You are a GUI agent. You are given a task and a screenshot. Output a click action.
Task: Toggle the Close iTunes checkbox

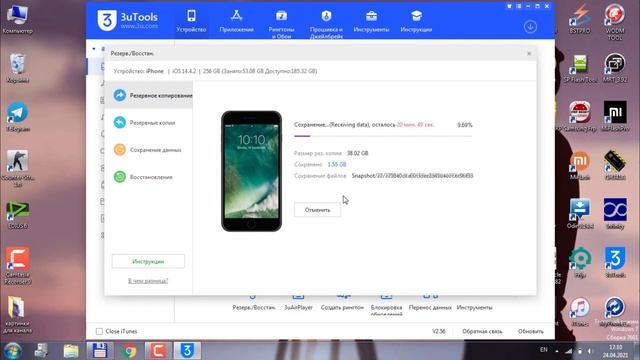pyautogui.click(x=99, y=331)
